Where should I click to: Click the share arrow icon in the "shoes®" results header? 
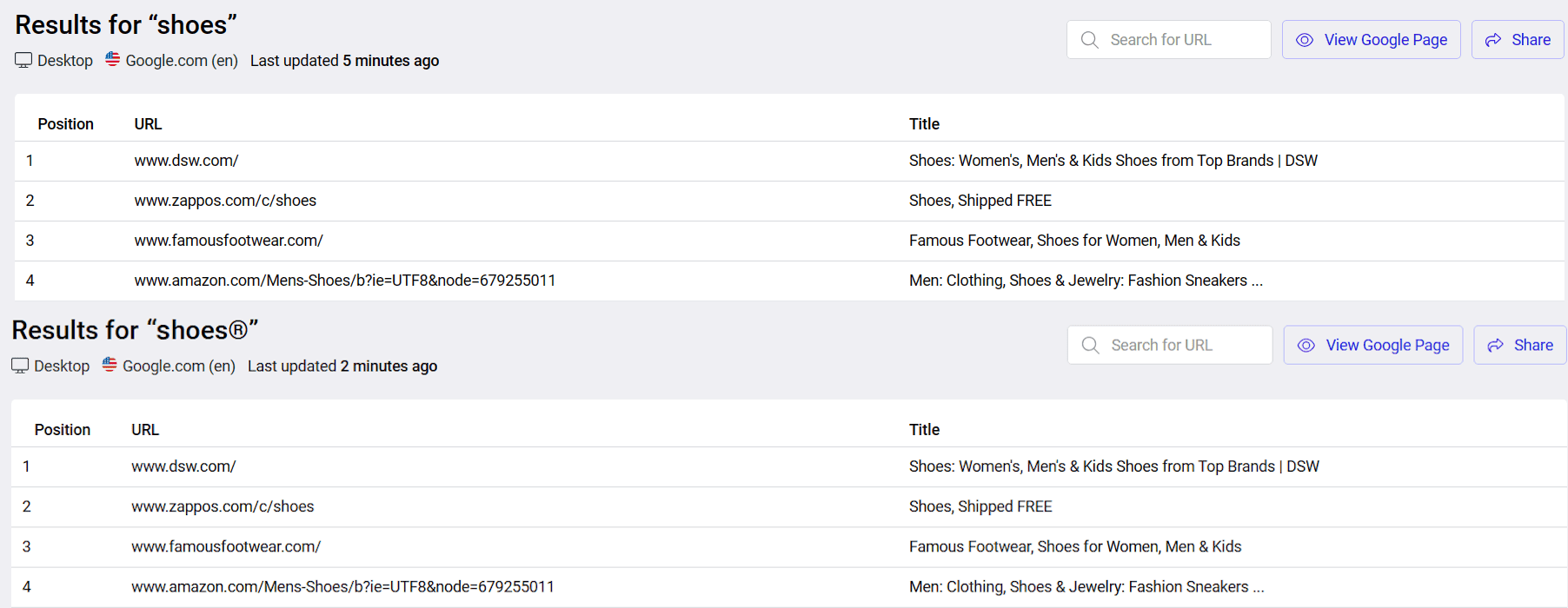coord(1496,346)
